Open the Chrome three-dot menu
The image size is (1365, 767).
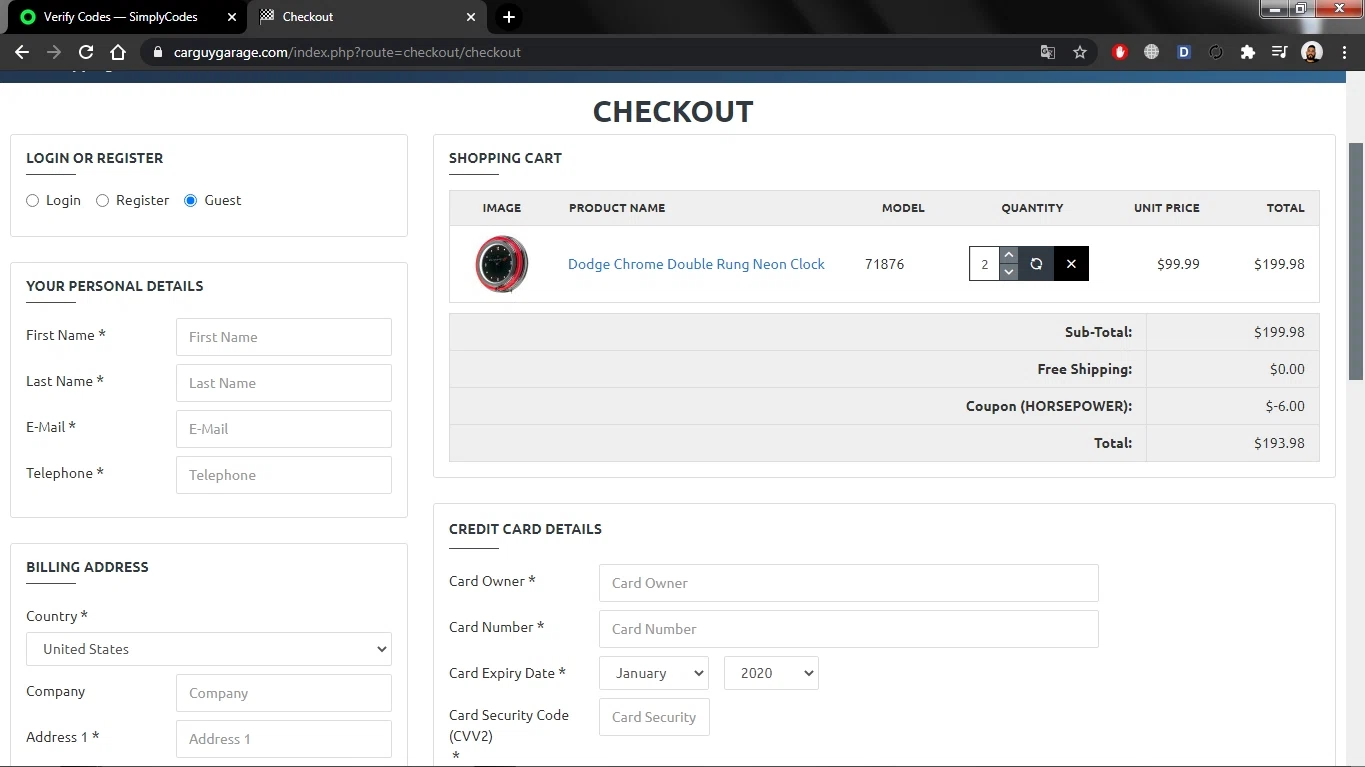(1344, 52)
